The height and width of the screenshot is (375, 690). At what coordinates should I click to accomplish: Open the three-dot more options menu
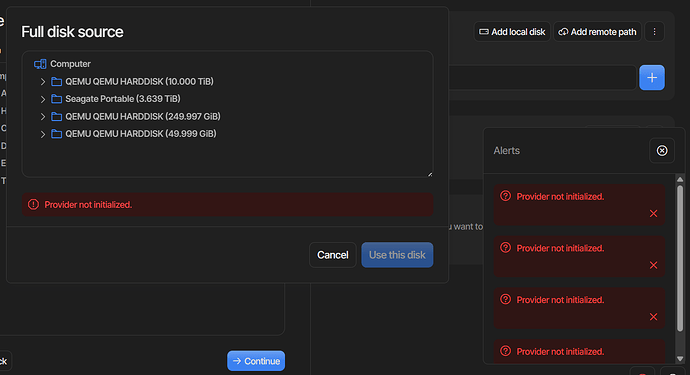pos(654,32)
